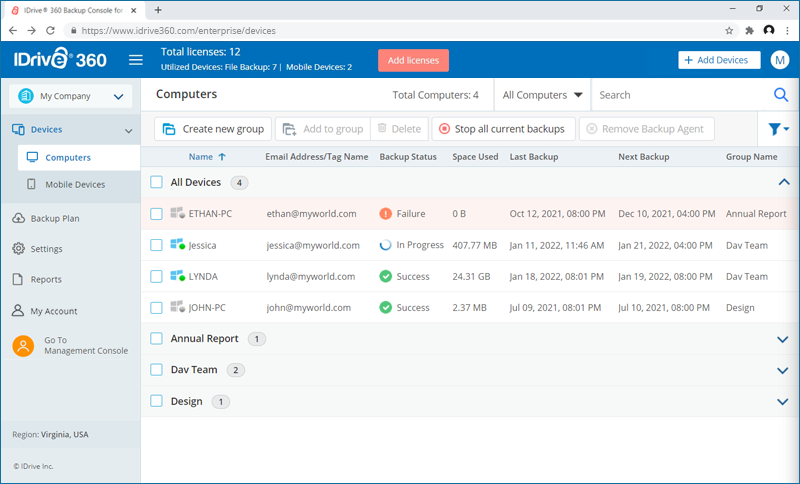Check the All Devices checkbox
Viewport: 800px width, 484px height.
click(157, 182)
